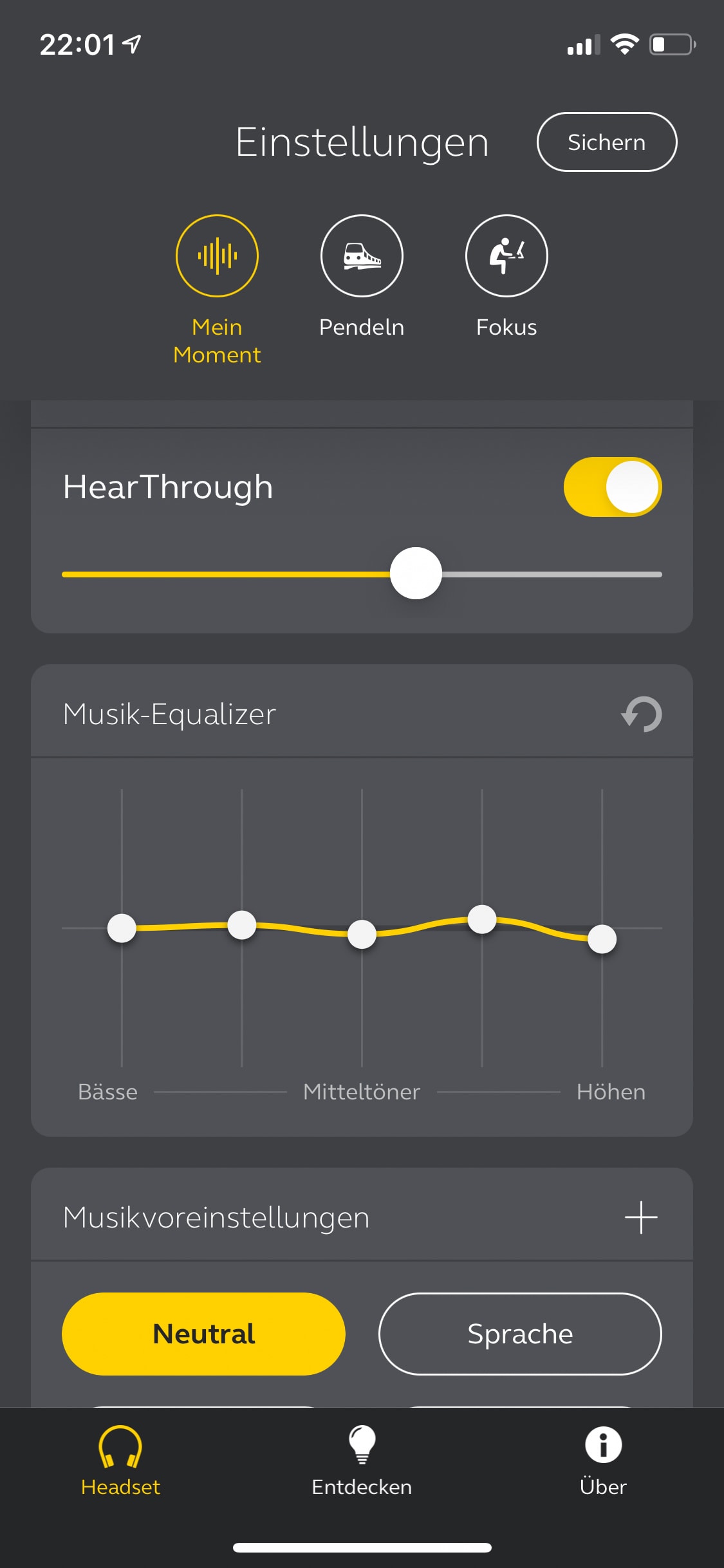Add a music preset with plus icon
The height and width of the screenshot is (1568, 724).
[x=641, y=1217]
